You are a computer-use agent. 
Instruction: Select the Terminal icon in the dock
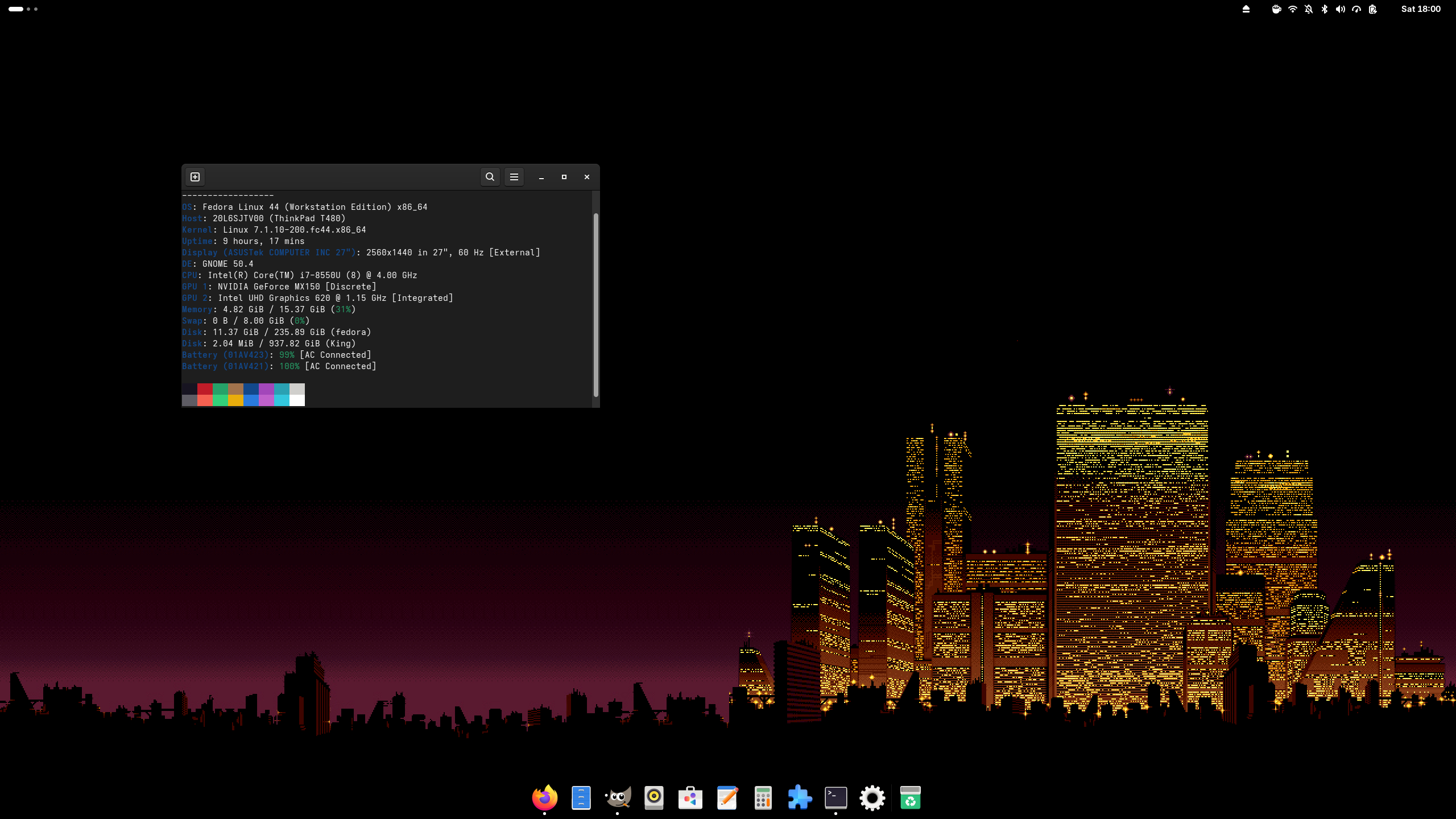pos(836,797)
